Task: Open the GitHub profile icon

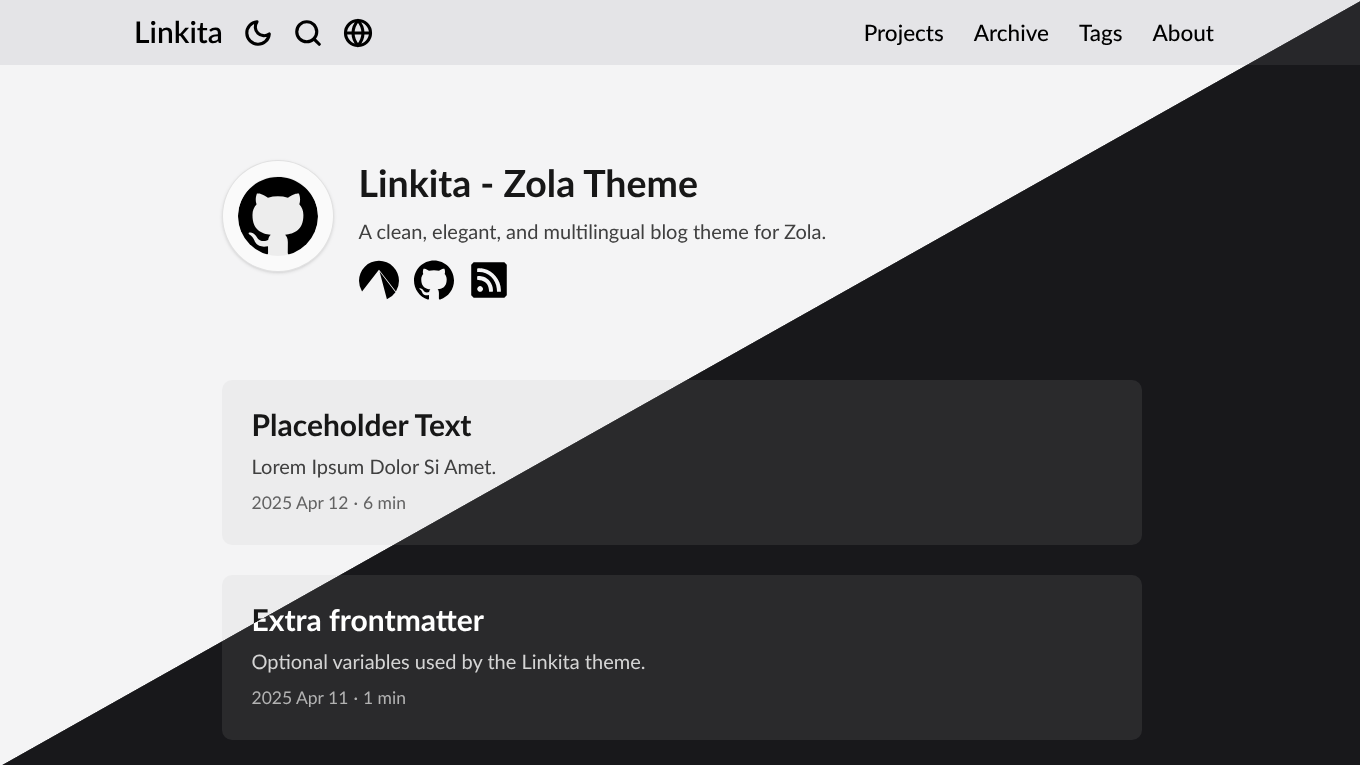Action: [434, 280]
